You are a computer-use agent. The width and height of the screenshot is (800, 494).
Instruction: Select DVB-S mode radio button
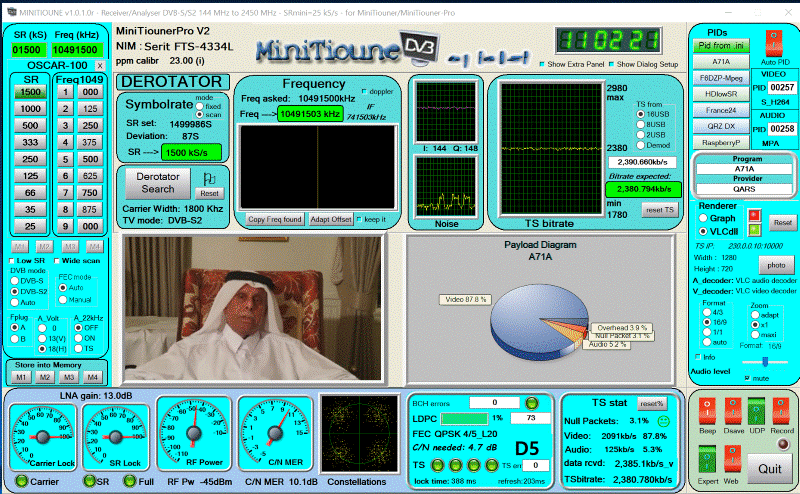(15, 281)
